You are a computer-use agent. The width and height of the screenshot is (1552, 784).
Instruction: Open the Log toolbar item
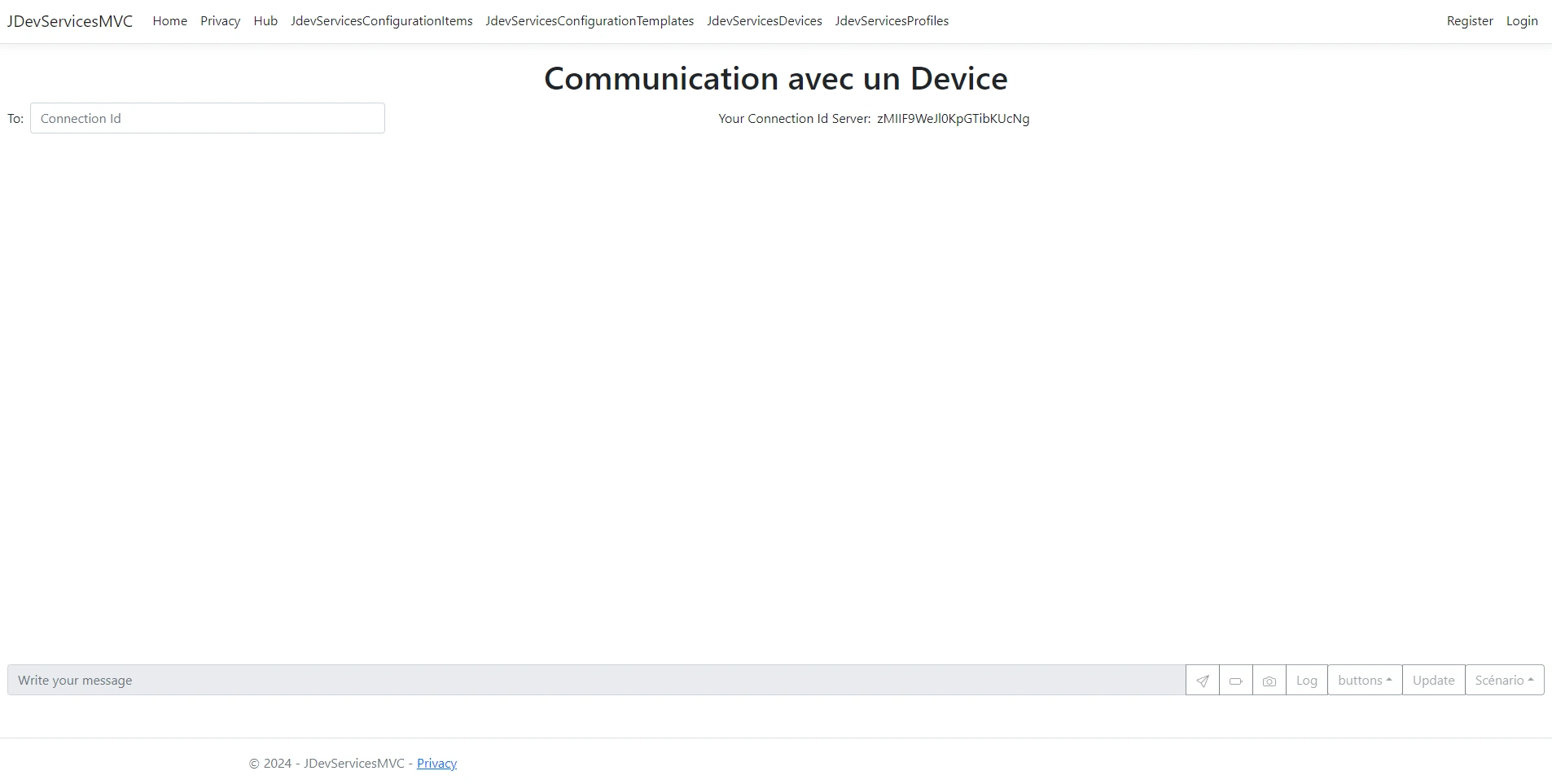point(1306,680)
